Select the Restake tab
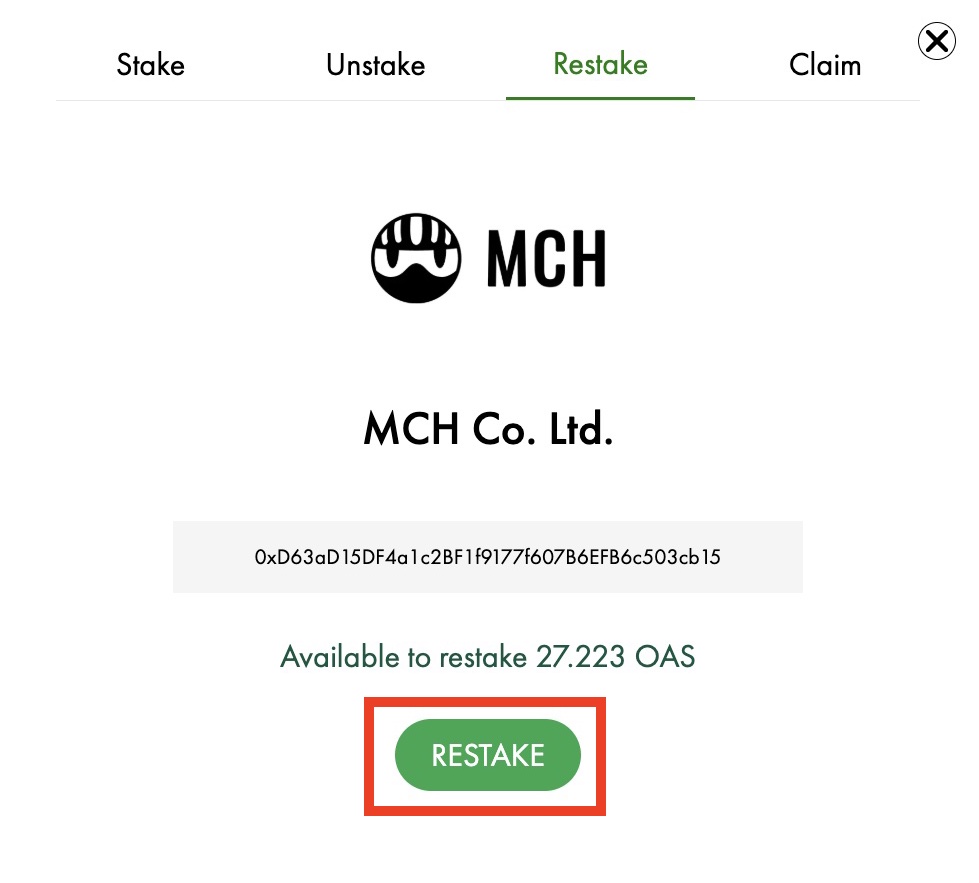This screenshot has height=883, width=979. pos(601,64)
